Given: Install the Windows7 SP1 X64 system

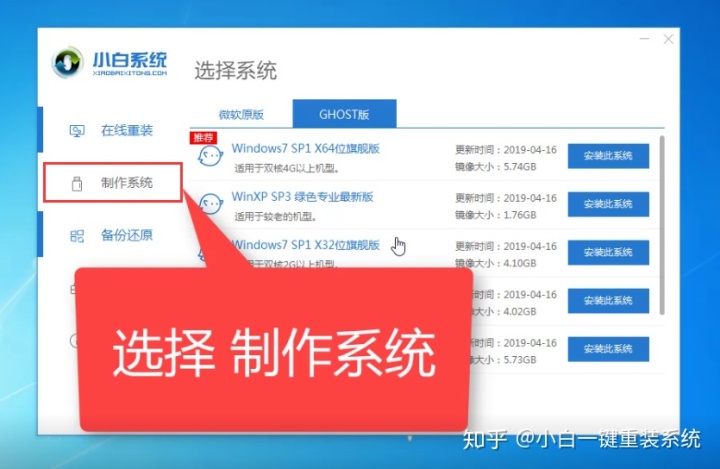Looking at the screenshot, I should pyautogui.click(x=608, y=156).
